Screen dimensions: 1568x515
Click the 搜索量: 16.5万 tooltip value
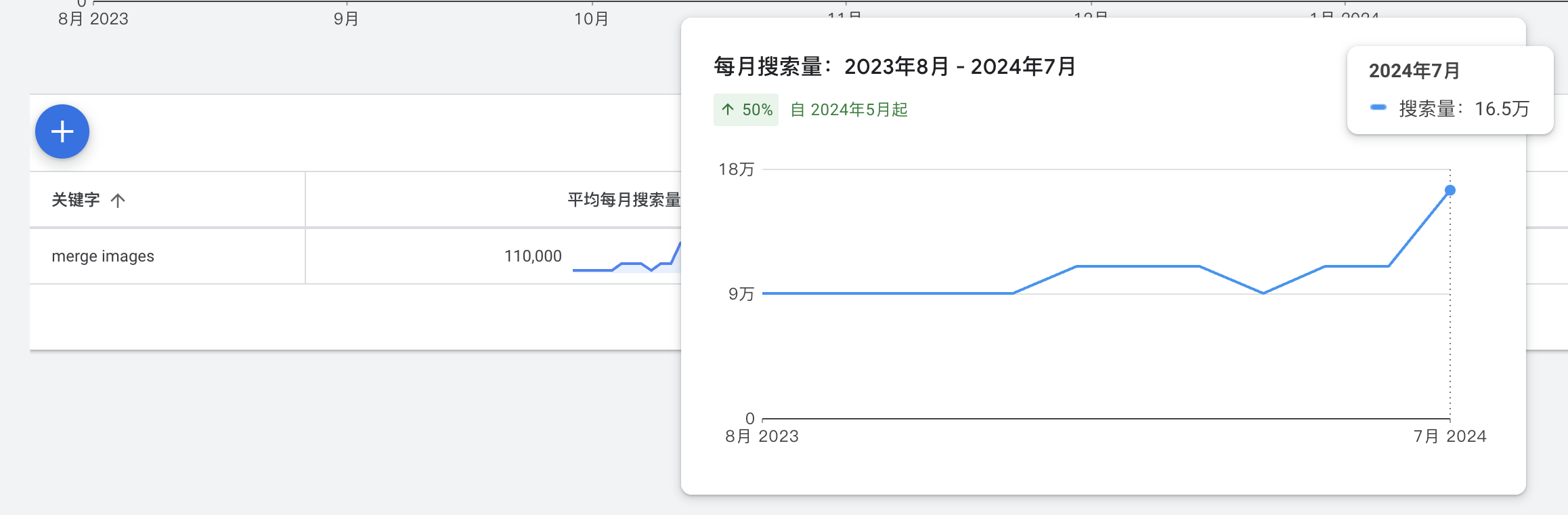[1464, 108]
